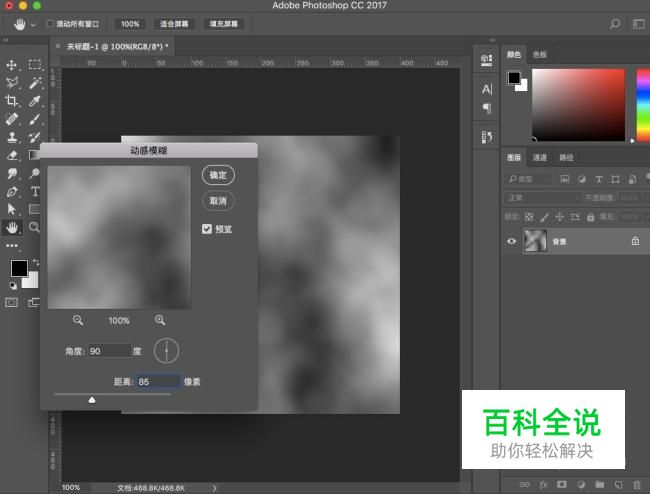The height and width of the screenshot is (494, 650).
Task: Select the Background layer thumbnail
Action: 535,241
